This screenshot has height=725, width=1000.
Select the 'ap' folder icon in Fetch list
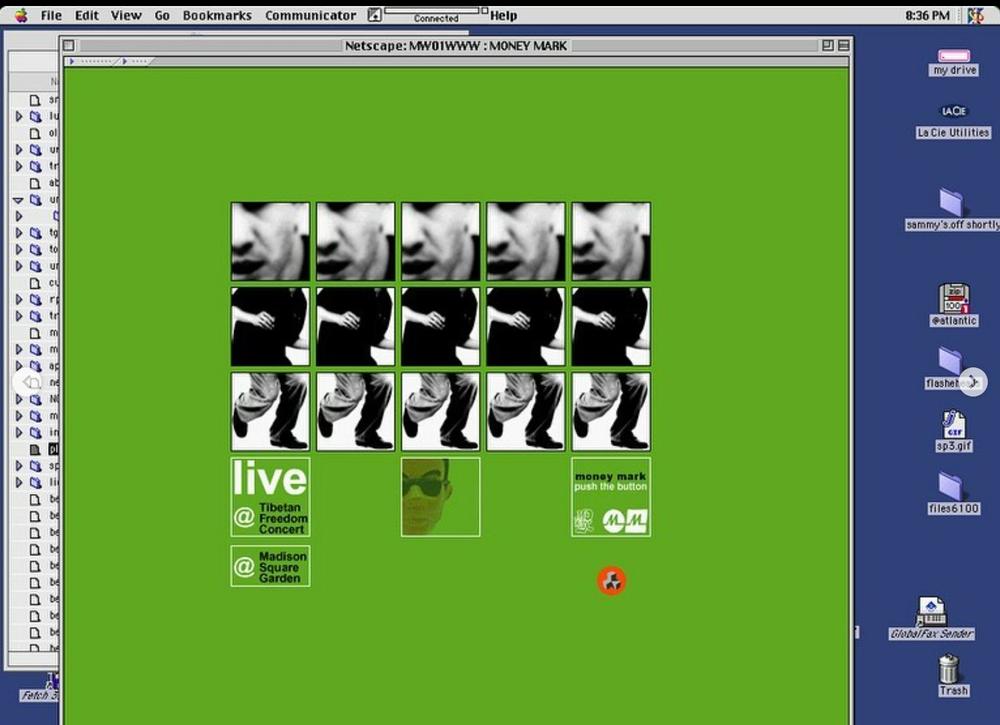tap(36, 366)
